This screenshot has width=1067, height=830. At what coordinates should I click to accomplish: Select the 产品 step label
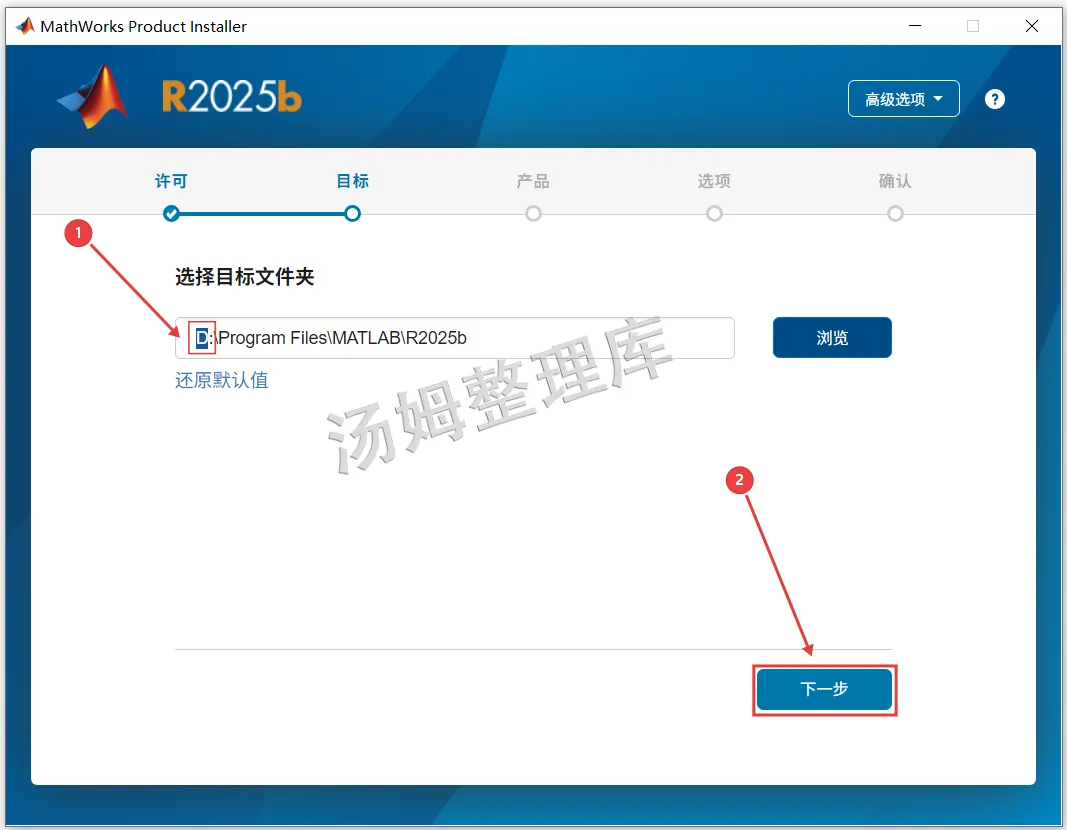[533, 181]
